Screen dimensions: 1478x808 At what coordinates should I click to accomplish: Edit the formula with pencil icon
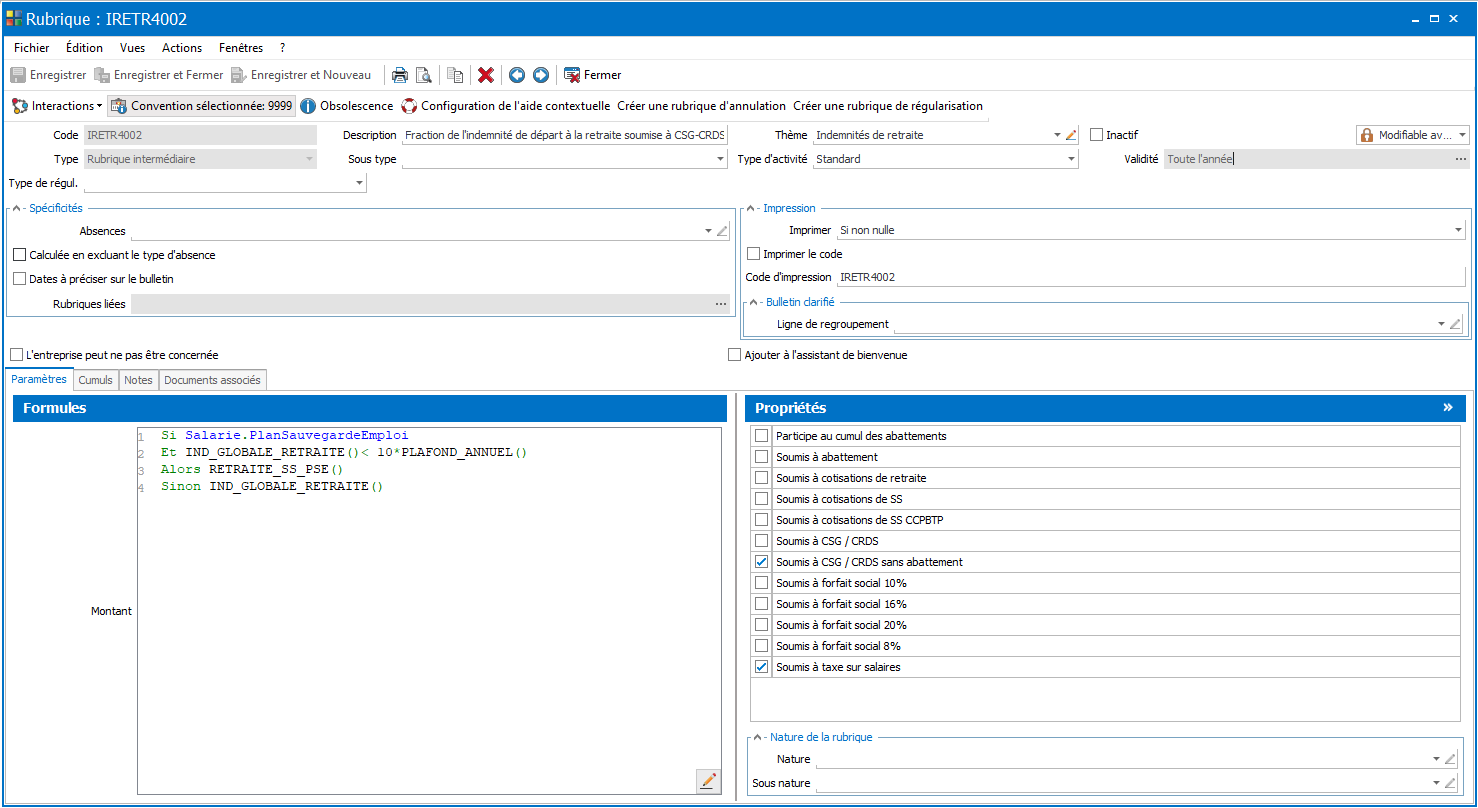[708, 781]
